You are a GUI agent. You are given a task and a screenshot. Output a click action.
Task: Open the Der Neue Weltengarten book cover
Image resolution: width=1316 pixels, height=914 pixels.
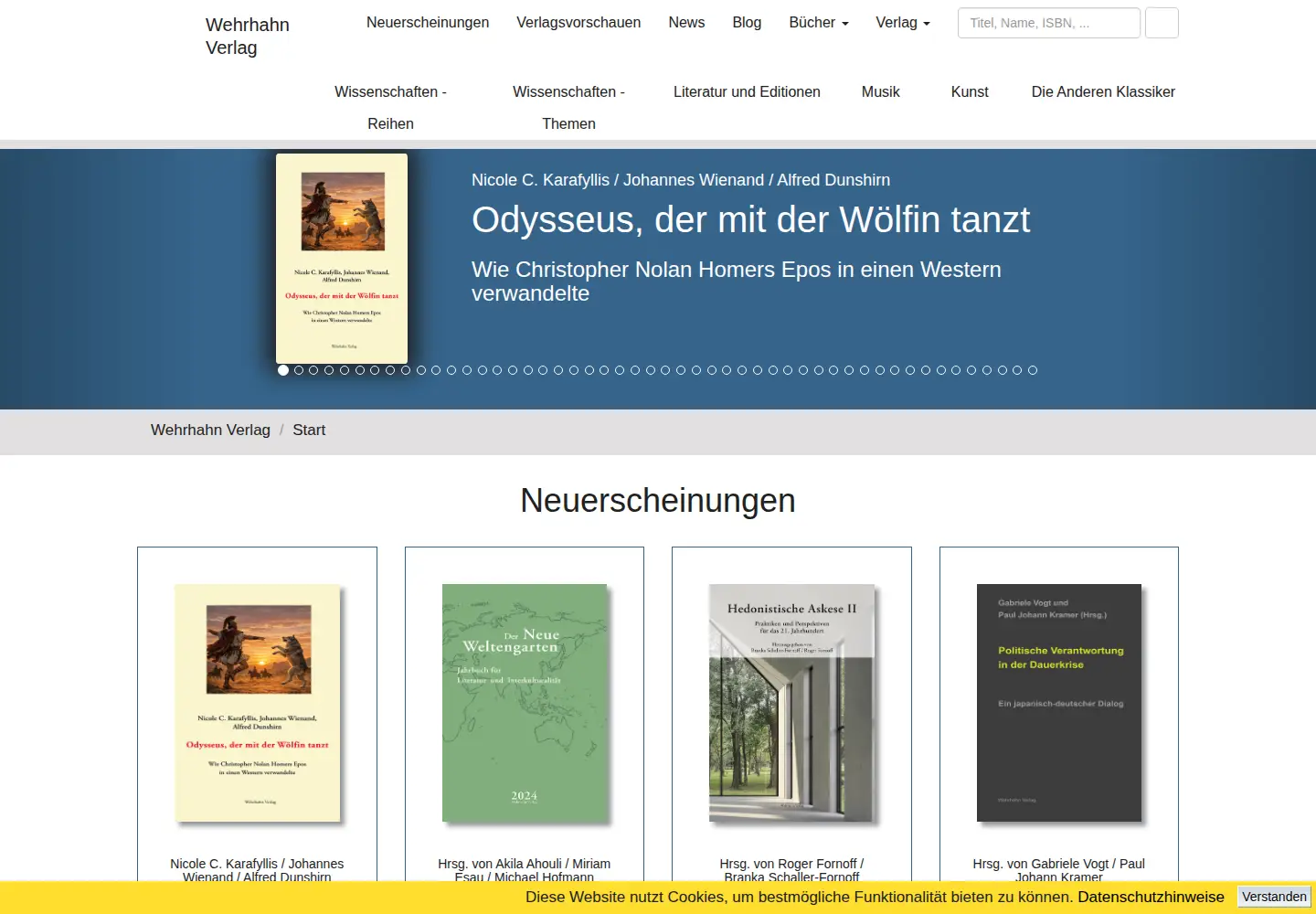click(525, 703)
